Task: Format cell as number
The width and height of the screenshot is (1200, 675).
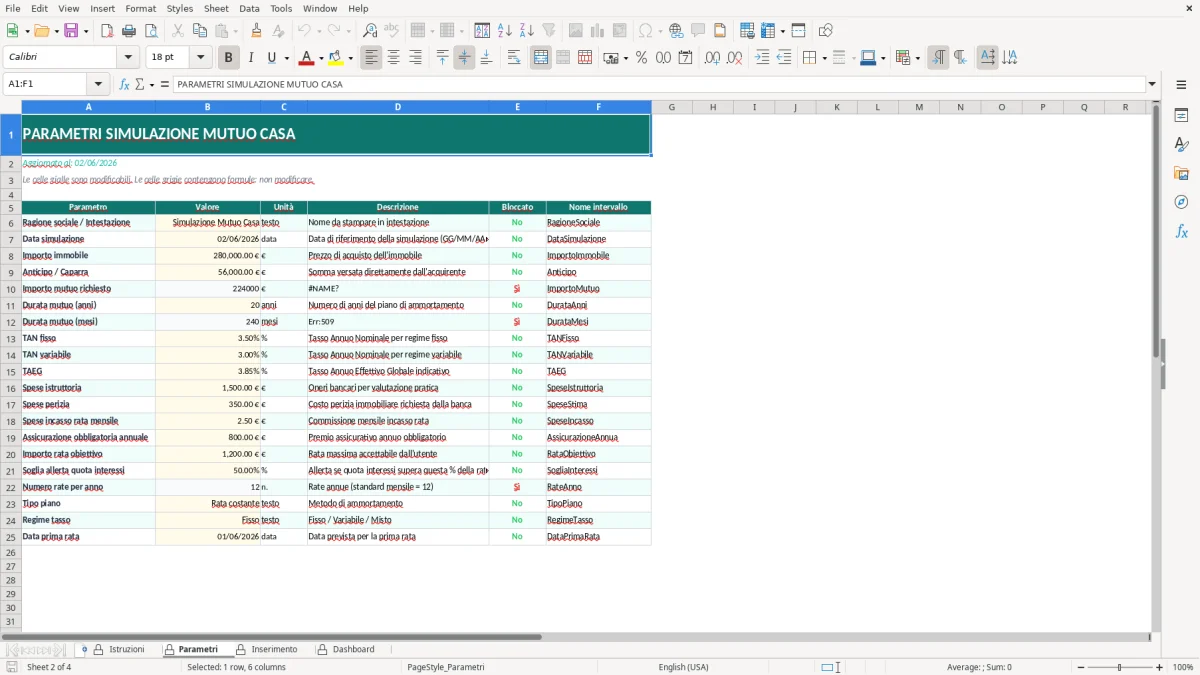Action: (663, 58)
